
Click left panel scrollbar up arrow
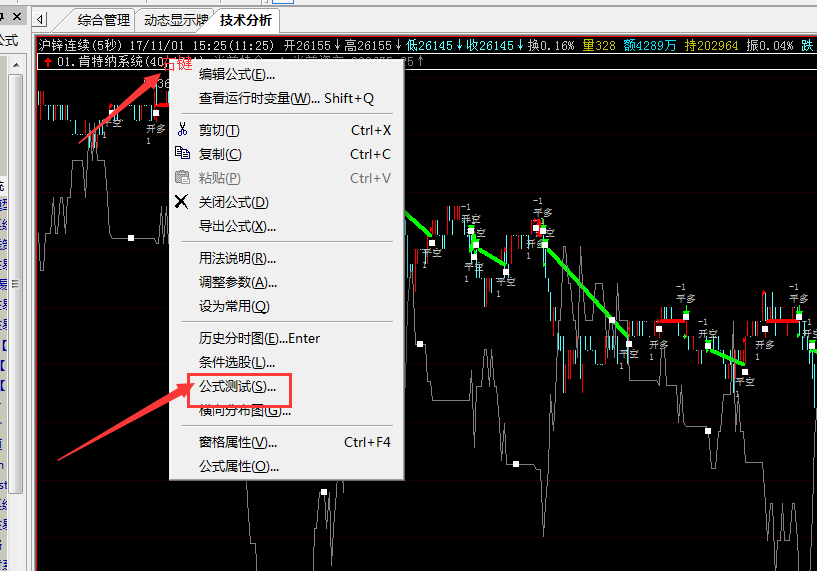tap(16, 65)
